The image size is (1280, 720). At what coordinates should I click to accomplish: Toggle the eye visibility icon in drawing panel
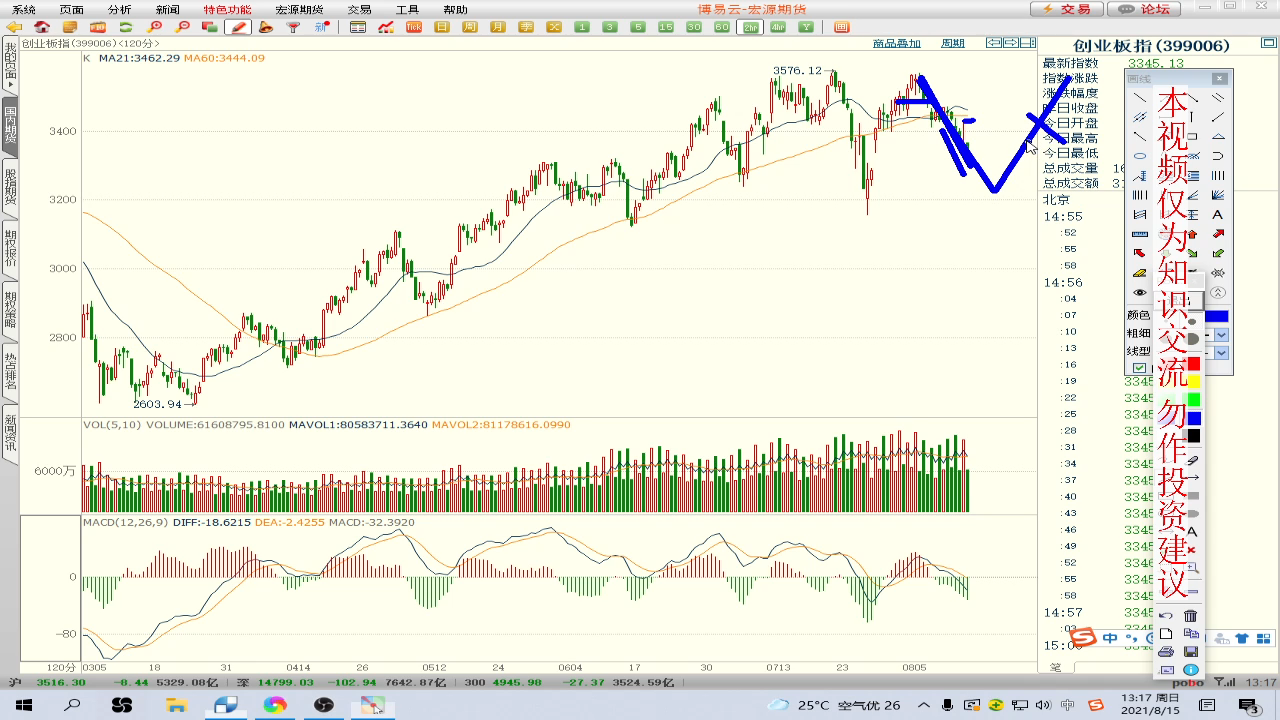pyautogui.click(x=1139, y=293)
